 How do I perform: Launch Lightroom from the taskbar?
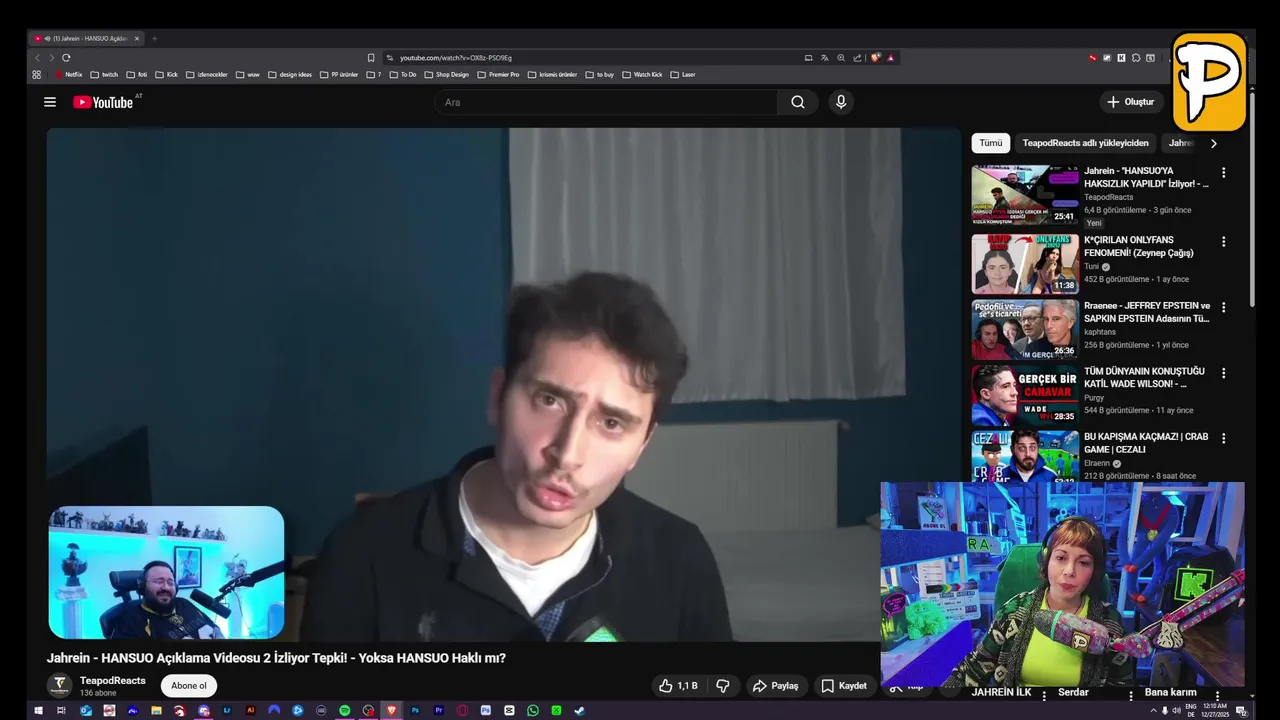(227, 710)
